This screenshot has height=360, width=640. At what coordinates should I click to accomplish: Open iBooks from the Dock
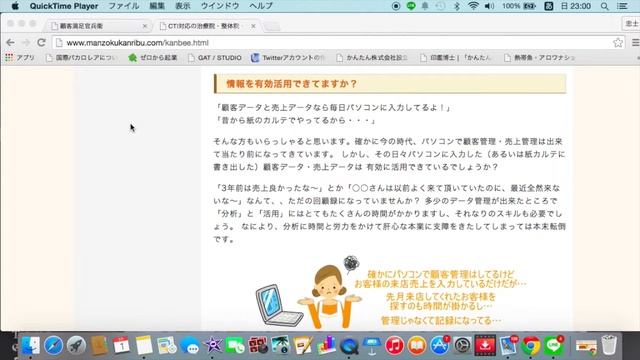click(x=417, y=346)
